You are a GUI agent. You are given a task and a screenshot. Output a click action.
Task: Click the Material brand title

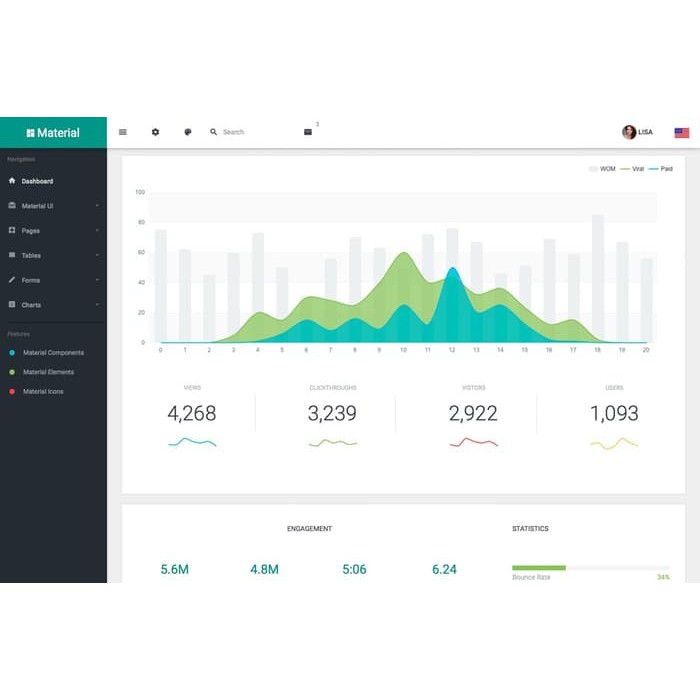pyautogui.click(x=58, y=133)
